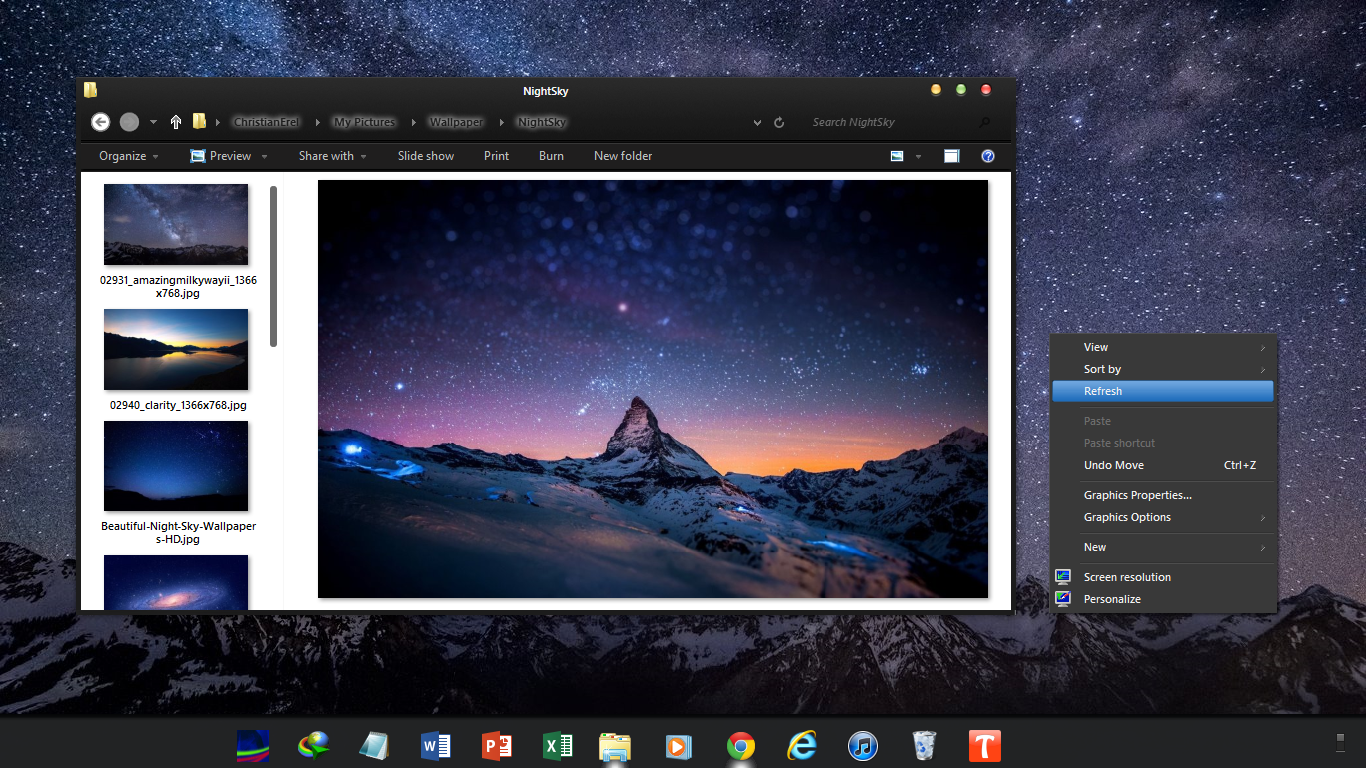Navigate back with the back arrow
Viewport: 1366px width, 768px height.
[x=100, y=122]
